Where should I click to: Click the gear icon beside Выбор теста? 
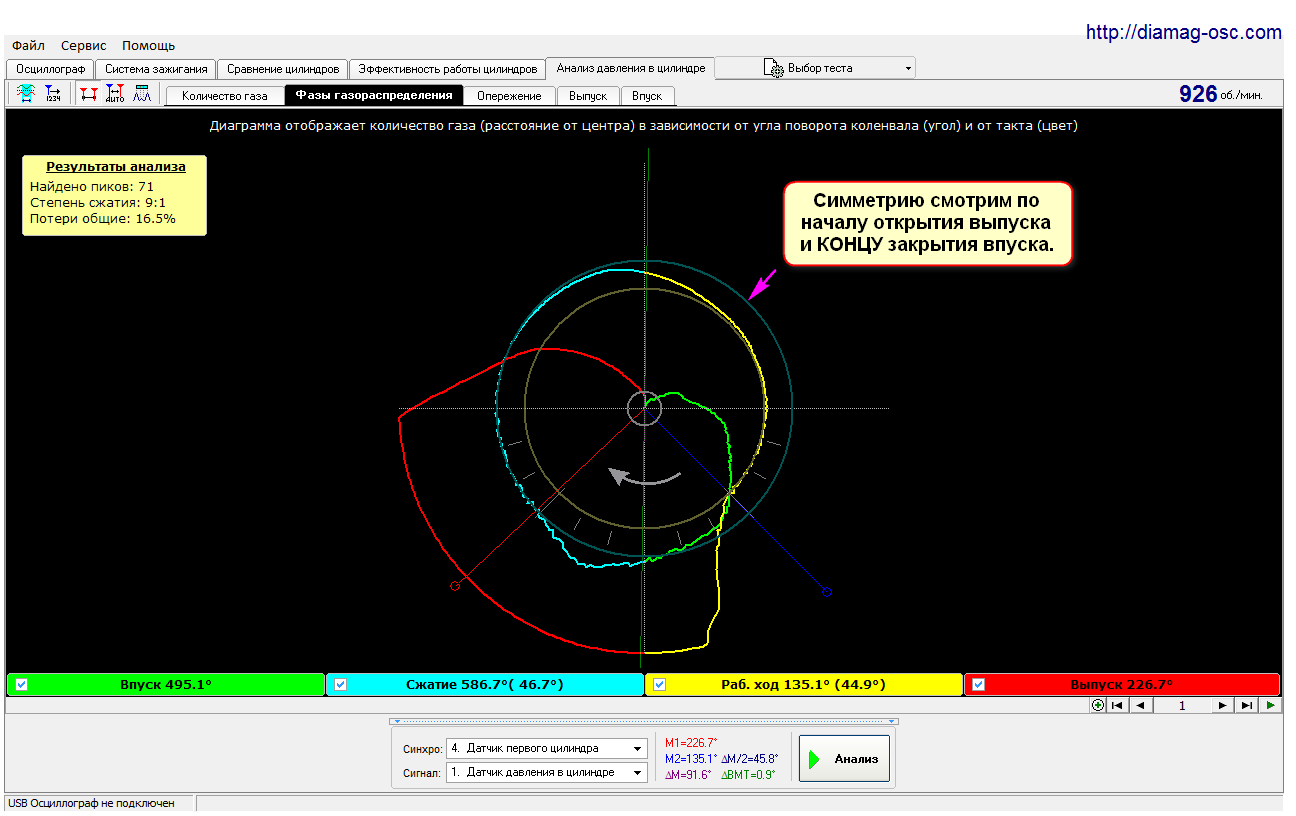coord(774,68)
